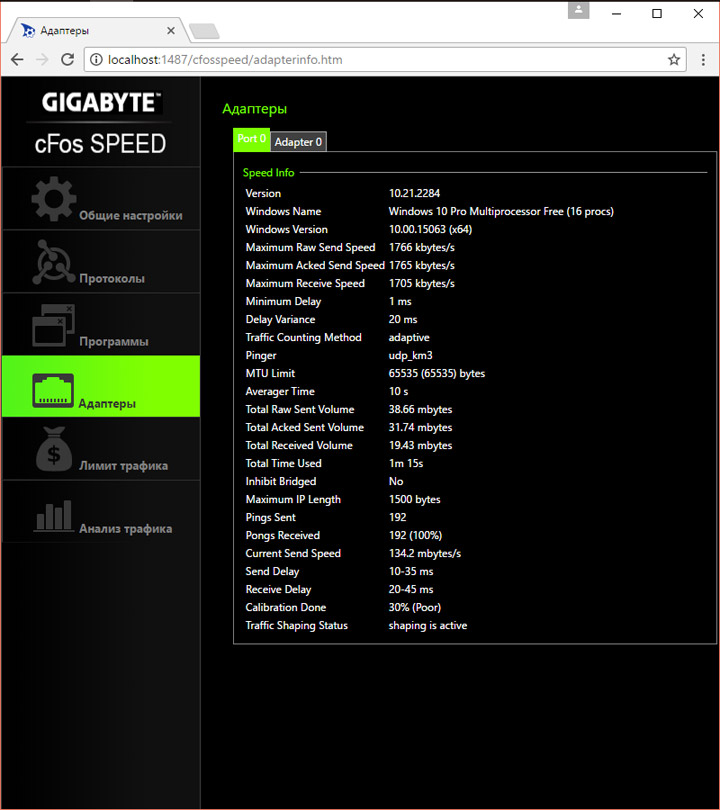Select the Адаптеры network port icon

click(53, 391)
